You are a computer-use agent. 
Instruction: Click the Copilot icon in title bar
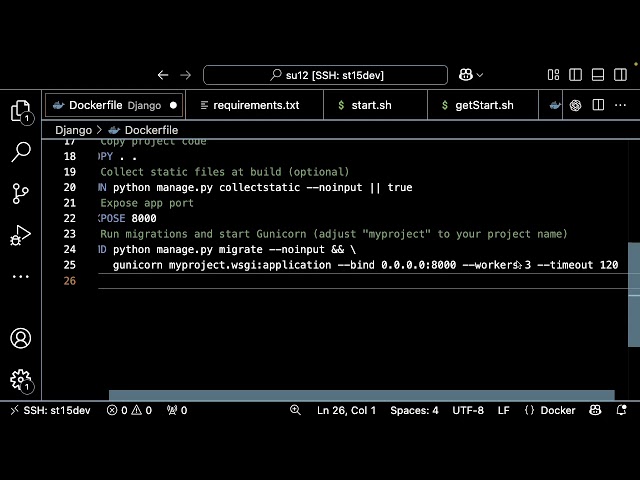point(466,75)
